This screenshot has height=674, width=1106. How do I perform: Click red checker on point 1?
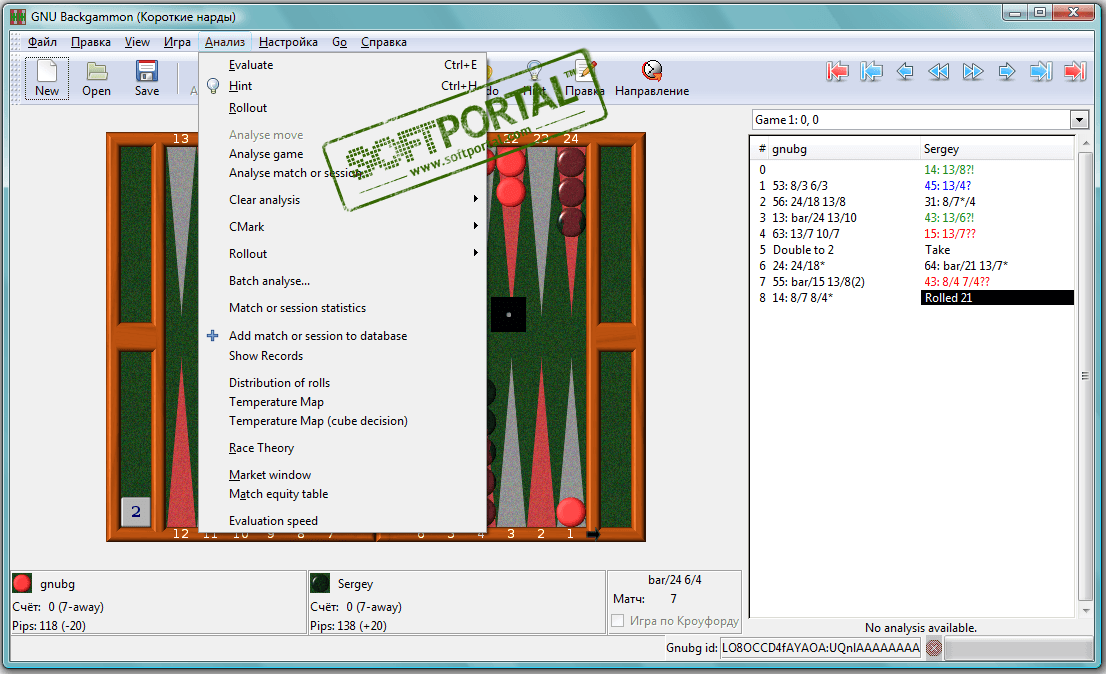pos(571,512)
